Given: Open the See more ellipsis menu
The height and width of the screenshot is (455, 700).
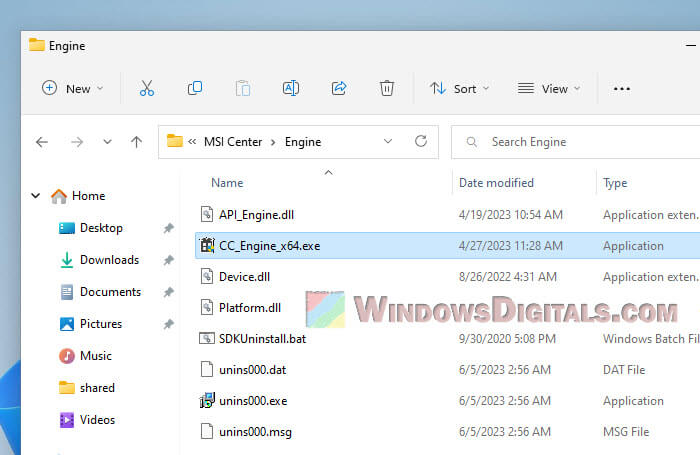Looking at the screenshot, I should [x=621, y=89].
